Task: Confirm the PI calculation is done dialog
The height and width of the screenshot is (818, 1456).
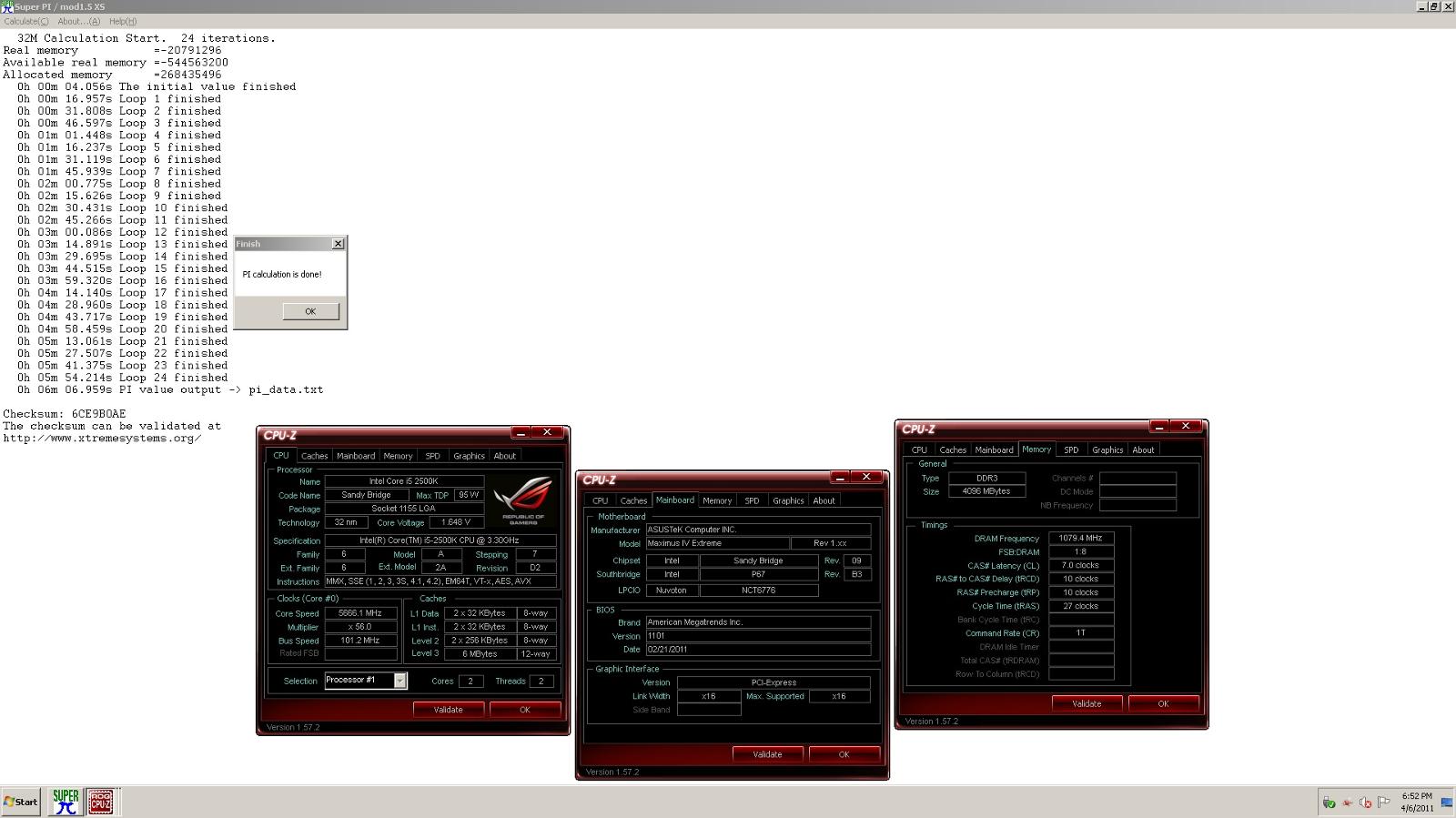Action: [310, 311]
